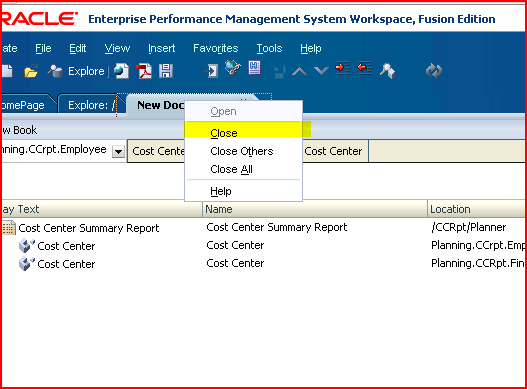Click the Move Up arrow icon

click(x=299, y=71)
